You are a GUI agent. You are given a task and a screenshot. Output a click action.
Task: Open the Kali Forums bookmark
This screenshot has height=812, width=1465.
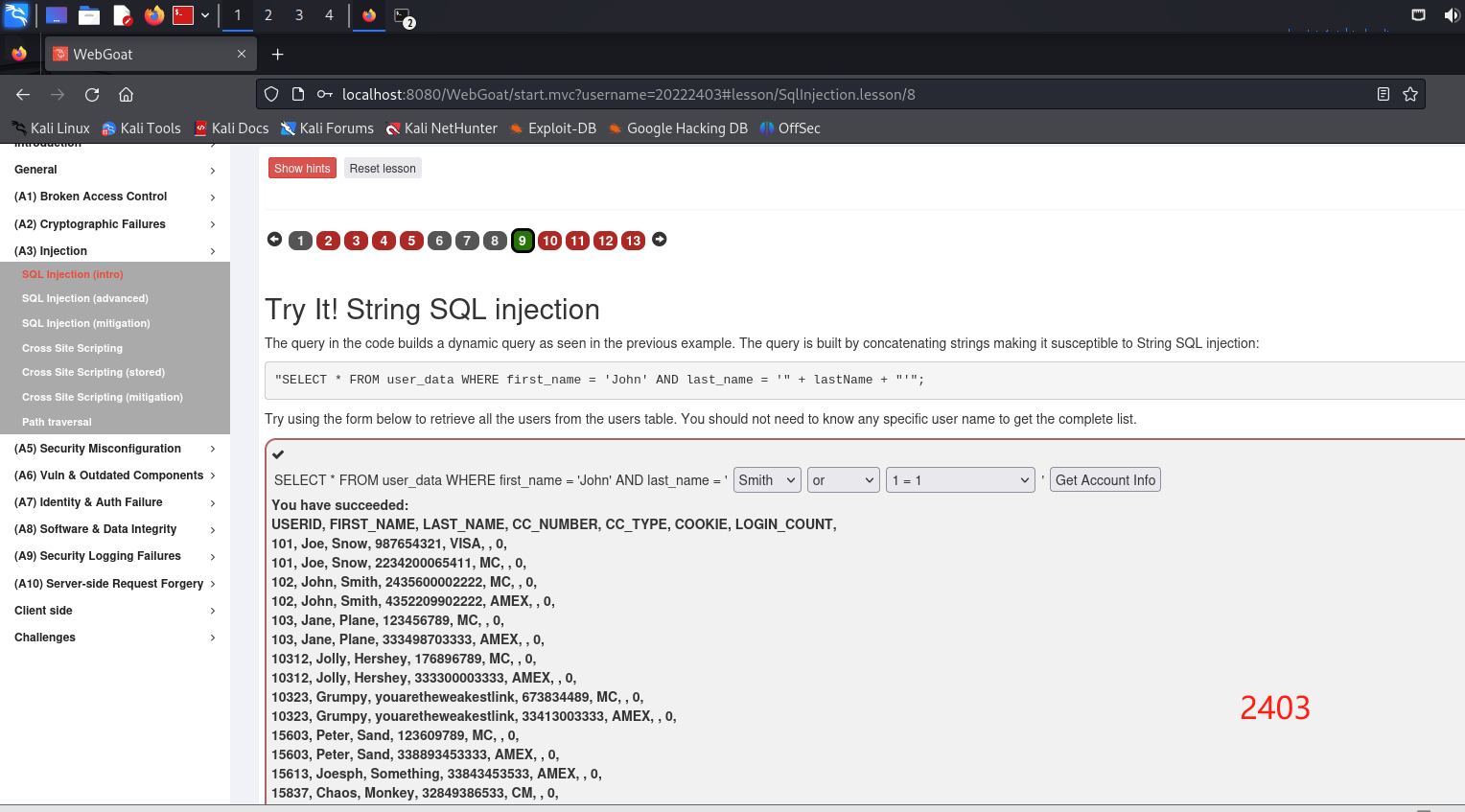[x=327, y=128]
